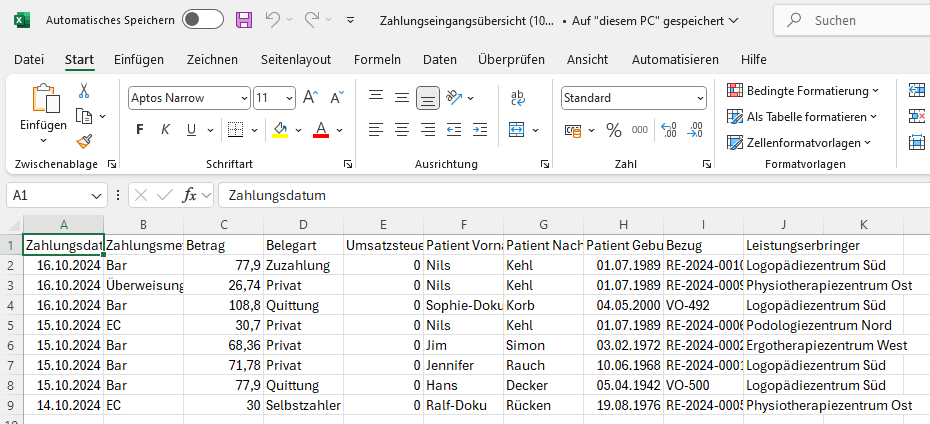Click the center horizontal alignment icon

(402, 130)
